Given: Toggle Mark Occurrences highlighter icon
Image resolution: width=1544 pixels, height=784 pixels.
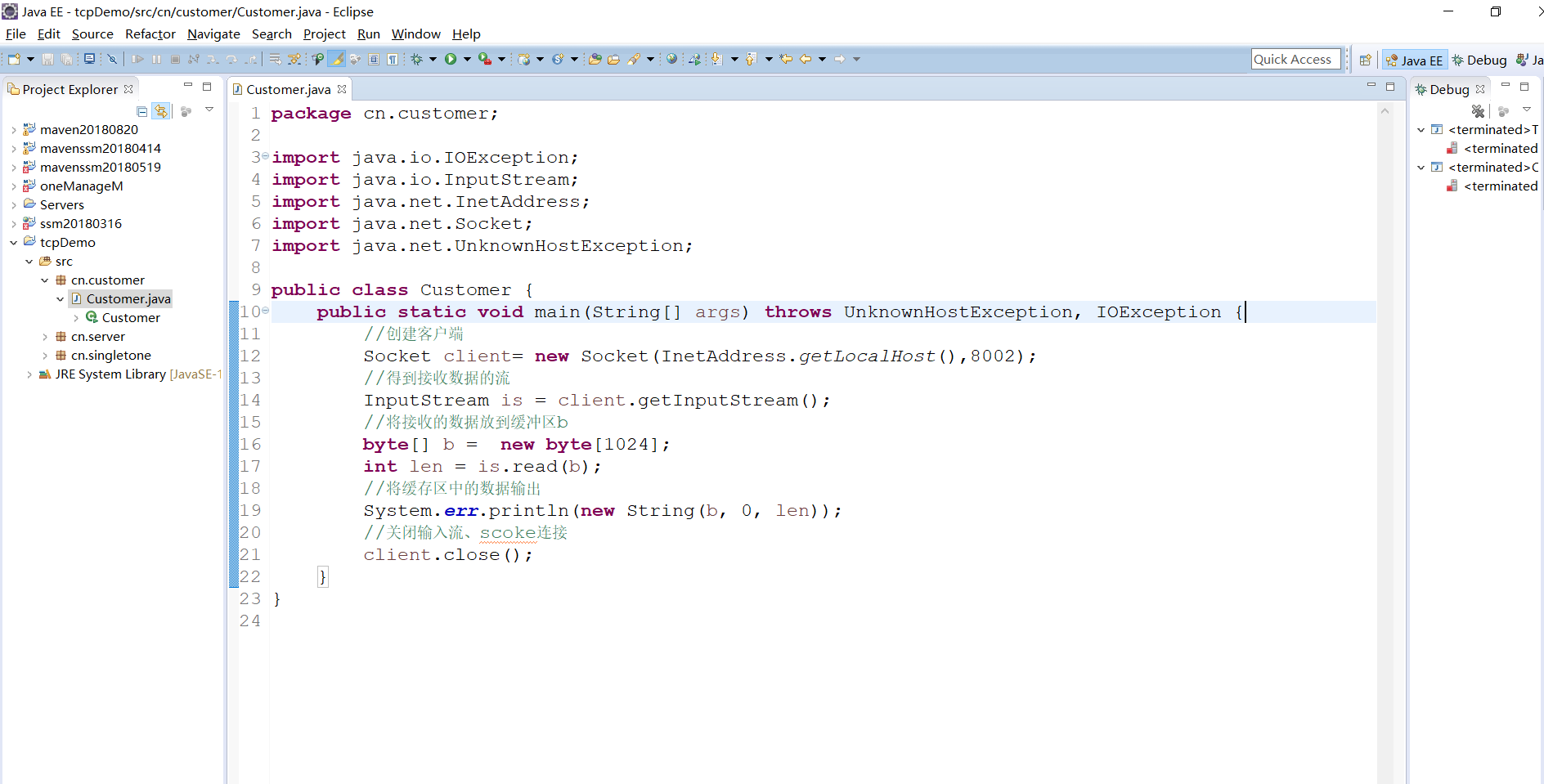Looking at the screenshot, I should [336, 59].
